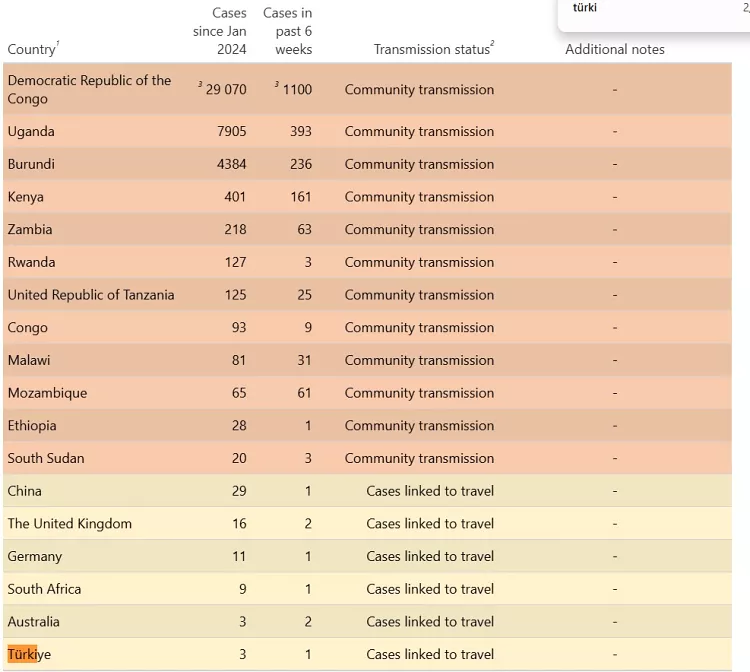Click United Republic of Tanzania row name
Viewport: 750px width, 672px height.
pyautogui.click(x=91, y=295)
